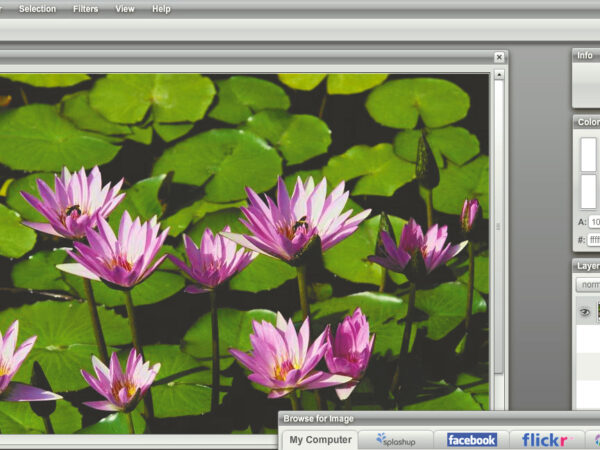Open the Selection menu

(x=37, y=9)
